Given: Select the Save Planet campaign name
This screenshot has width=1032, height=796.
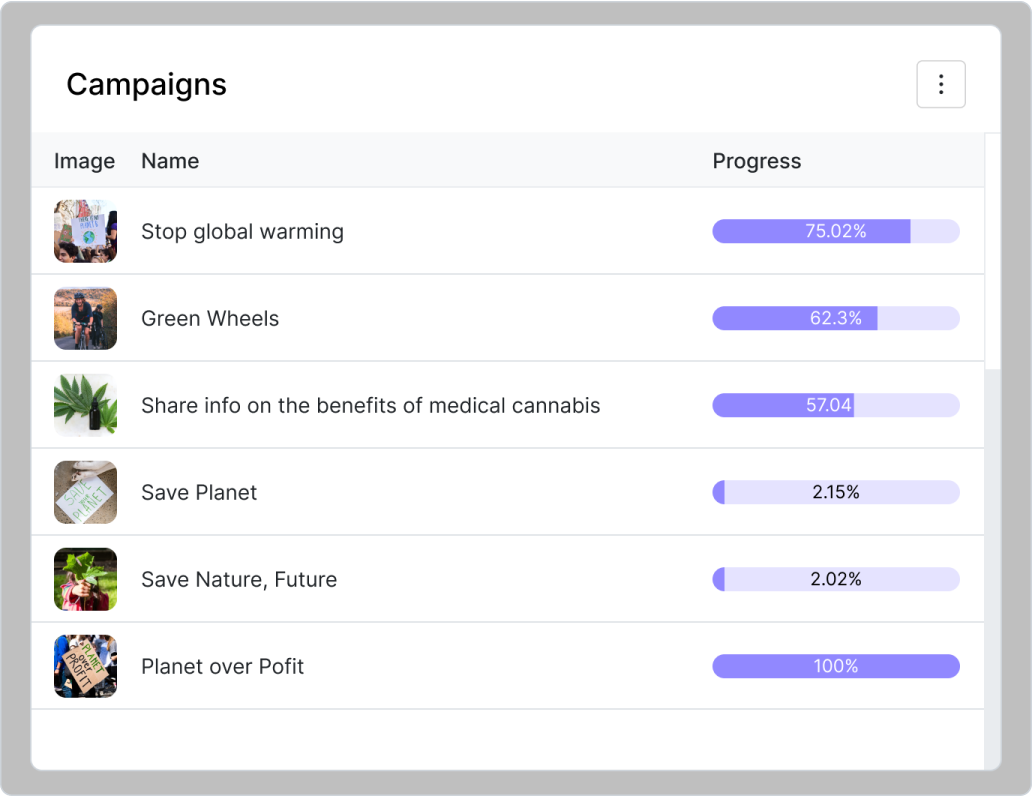Looking at the screenshot, I should pyautogui.click(x=199, y=492).
